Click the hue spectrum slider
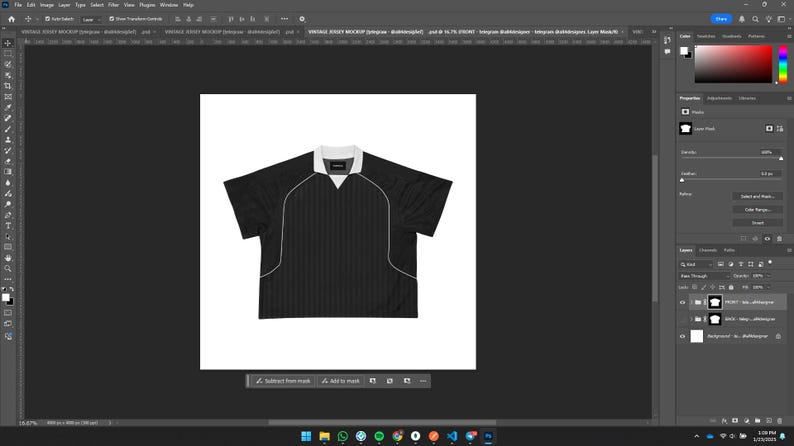 (x=783, y=64)
